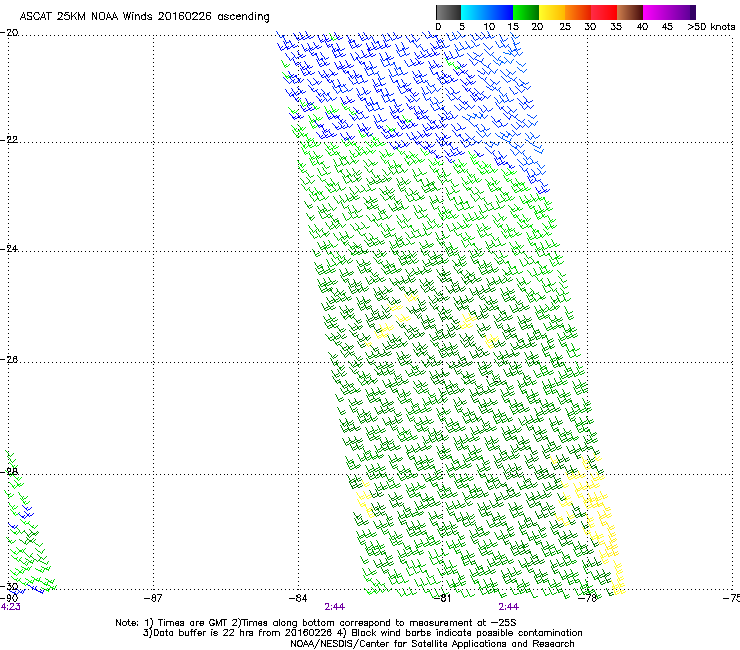Screen dimensions: 740x650
Task: Click the "NOAA/NESDIS/Center for Satellite Applications and Research" credit
Action: click(x=432, y=644)
